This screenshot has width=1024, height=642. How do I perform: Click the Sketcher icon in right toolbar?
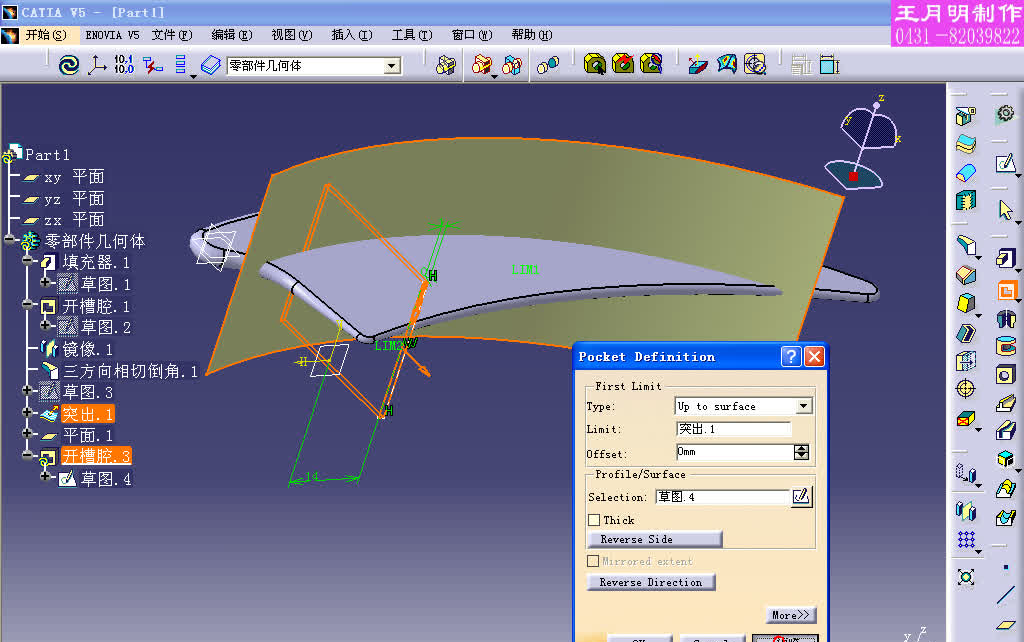(x=1005, y=163)
